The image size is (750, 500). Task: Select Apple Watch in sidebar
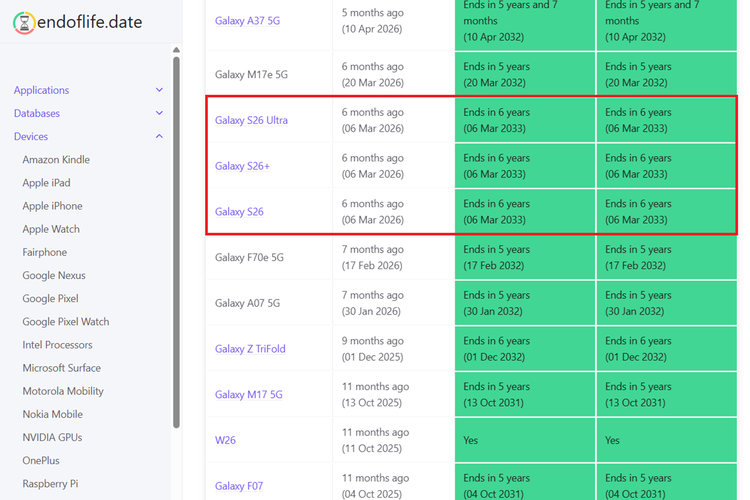click(x=51, y=229)
